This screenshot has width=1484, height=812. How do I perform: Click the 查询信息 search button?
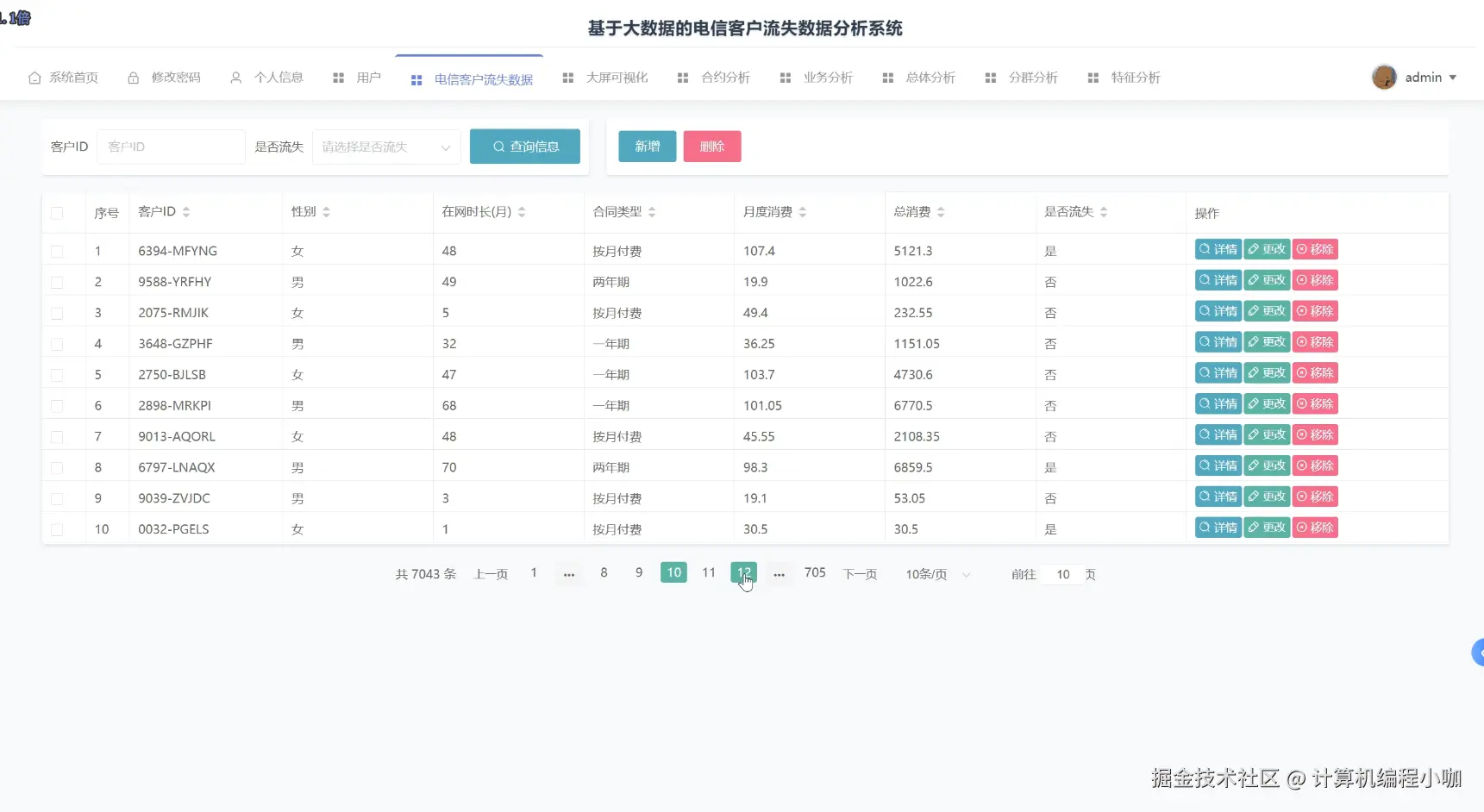[524, 147]
